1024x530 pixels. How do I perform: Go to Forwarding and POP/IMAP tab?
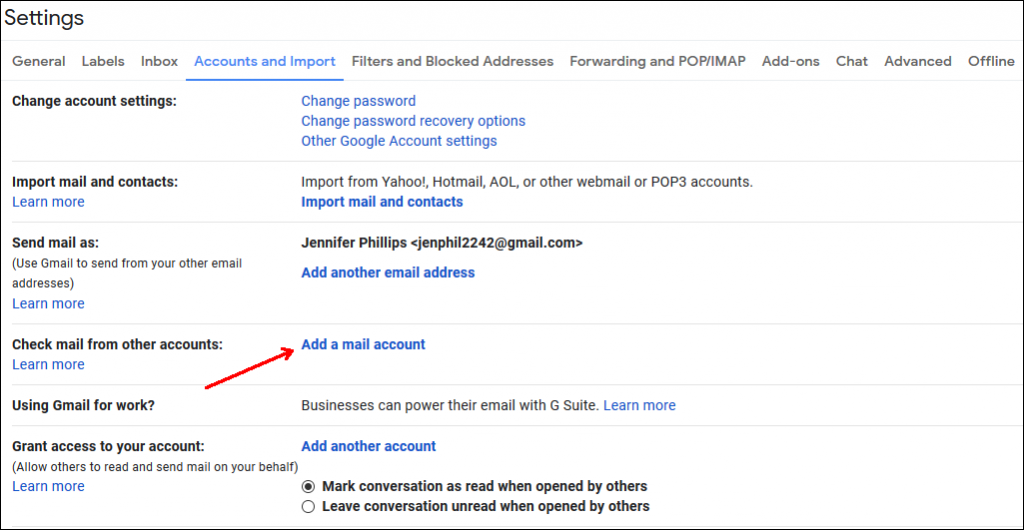point(658,61)
